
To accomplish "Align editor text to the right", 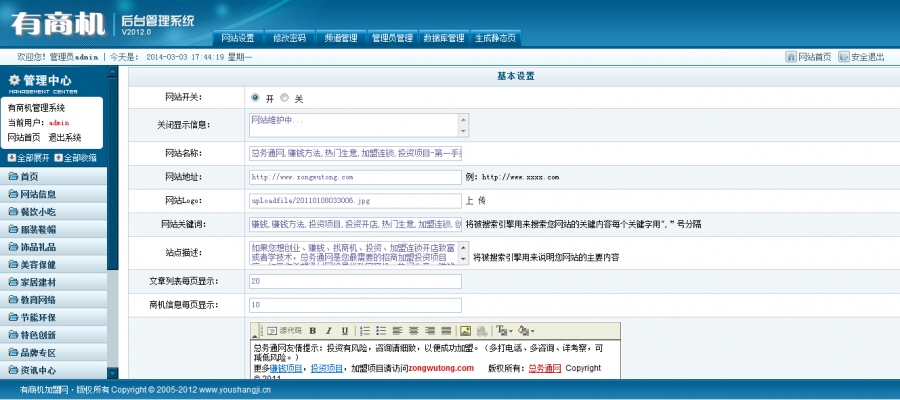I will click(430, 331).
